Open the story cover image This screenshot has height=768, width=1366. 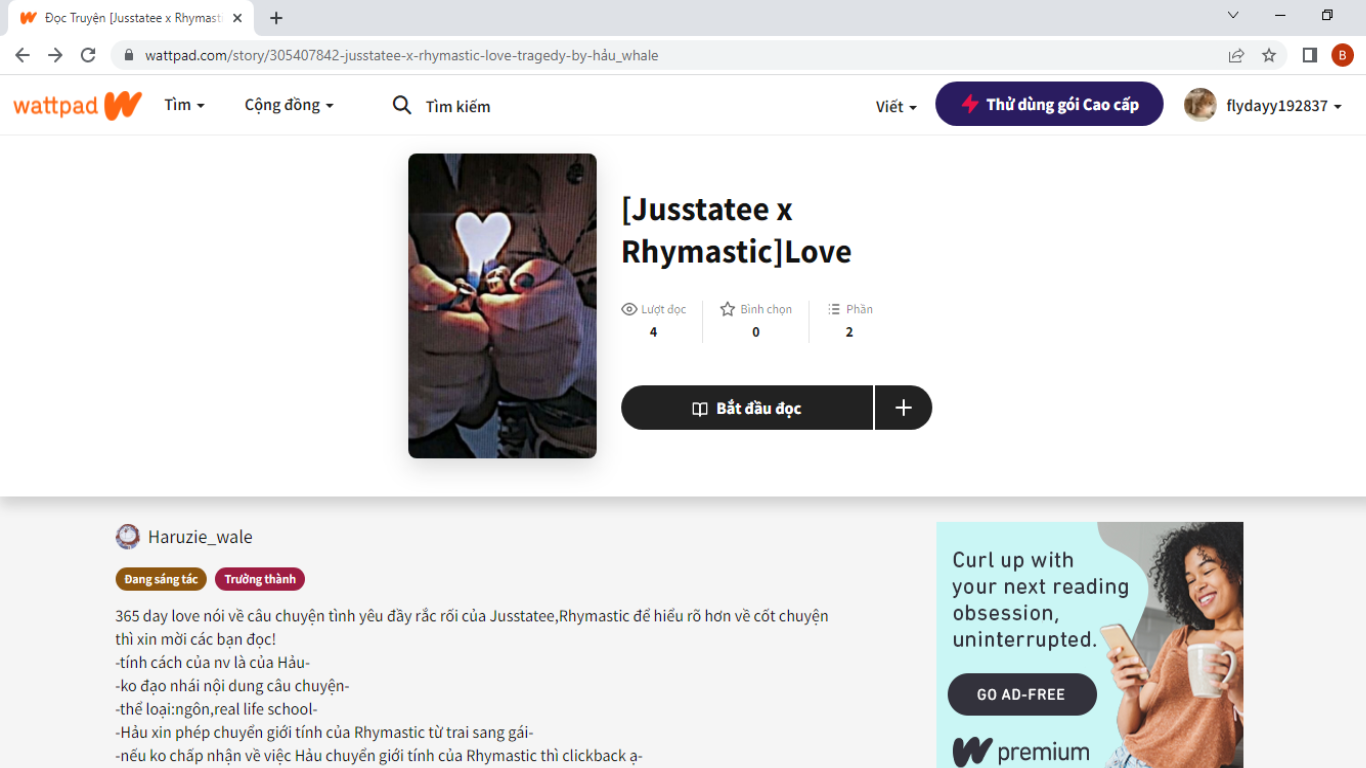click(502, 306)
